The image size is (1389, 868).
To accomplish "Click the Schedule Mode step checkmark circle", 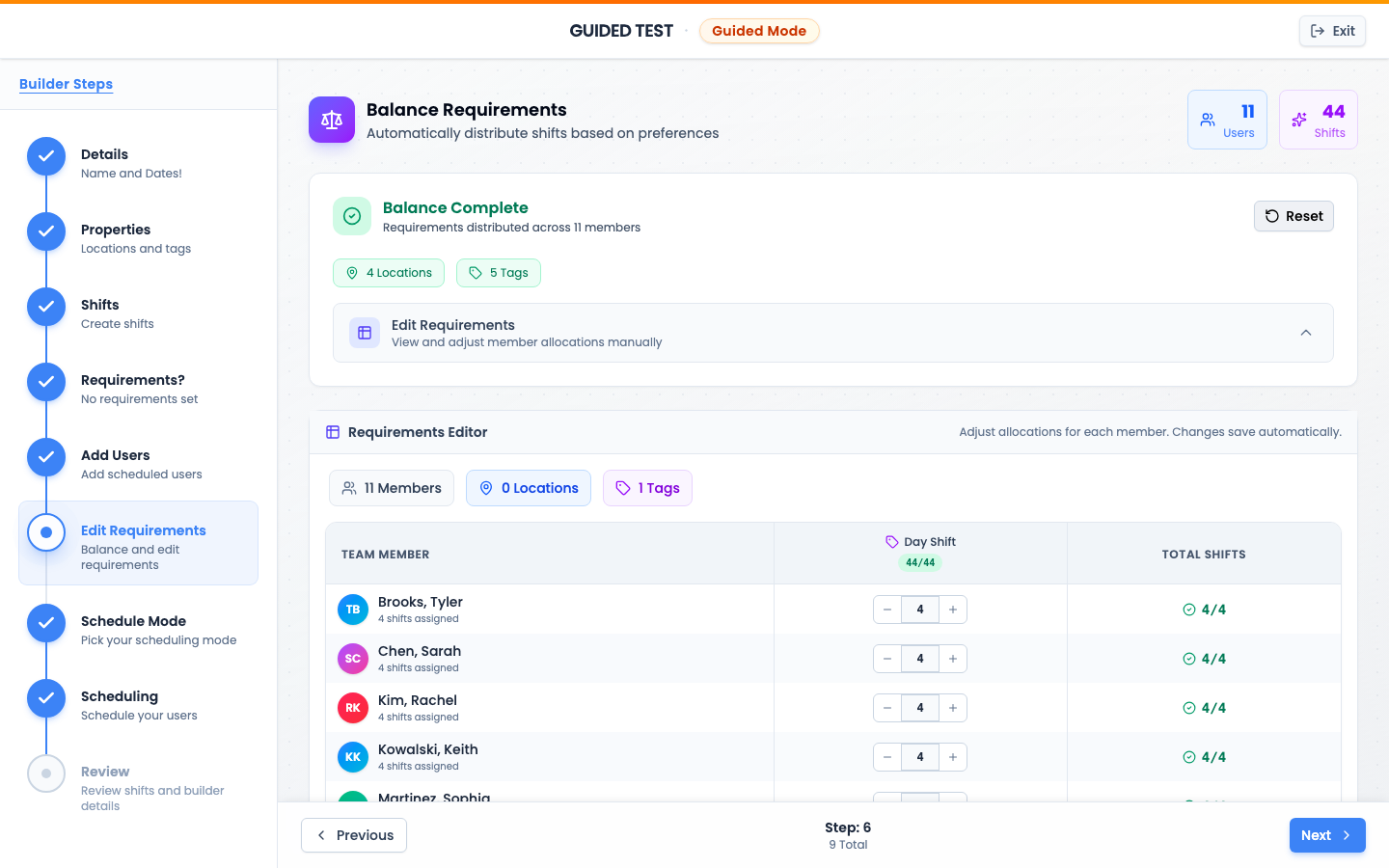I will tap(46, 623).
